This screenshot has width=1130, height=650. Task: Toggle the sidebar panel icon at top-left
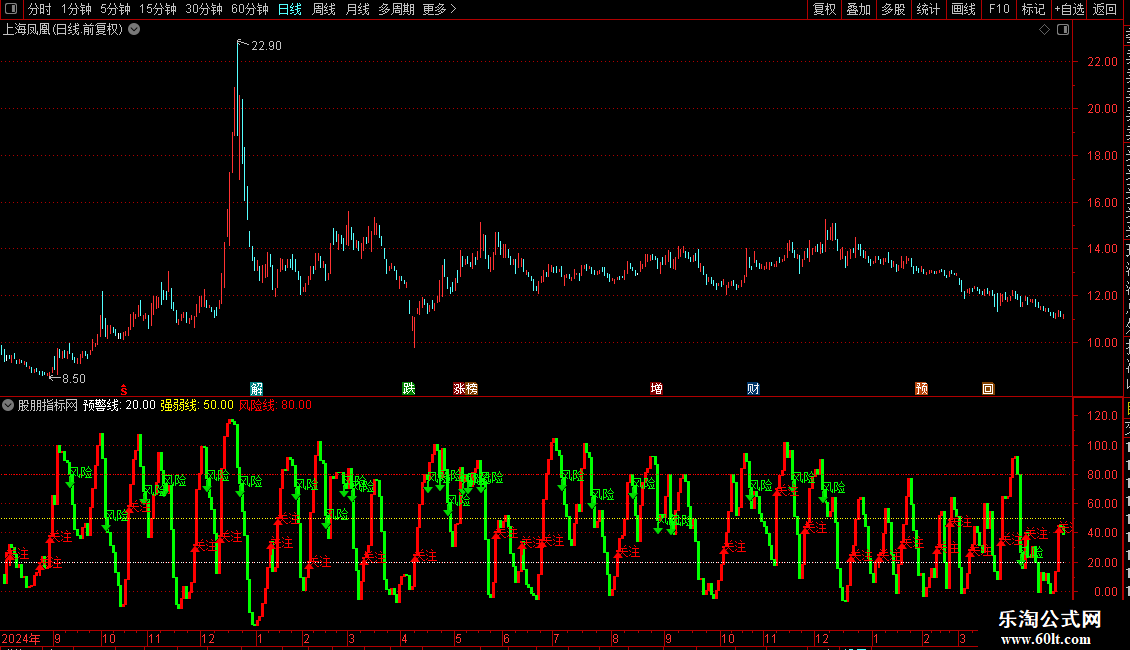point(11,9)
